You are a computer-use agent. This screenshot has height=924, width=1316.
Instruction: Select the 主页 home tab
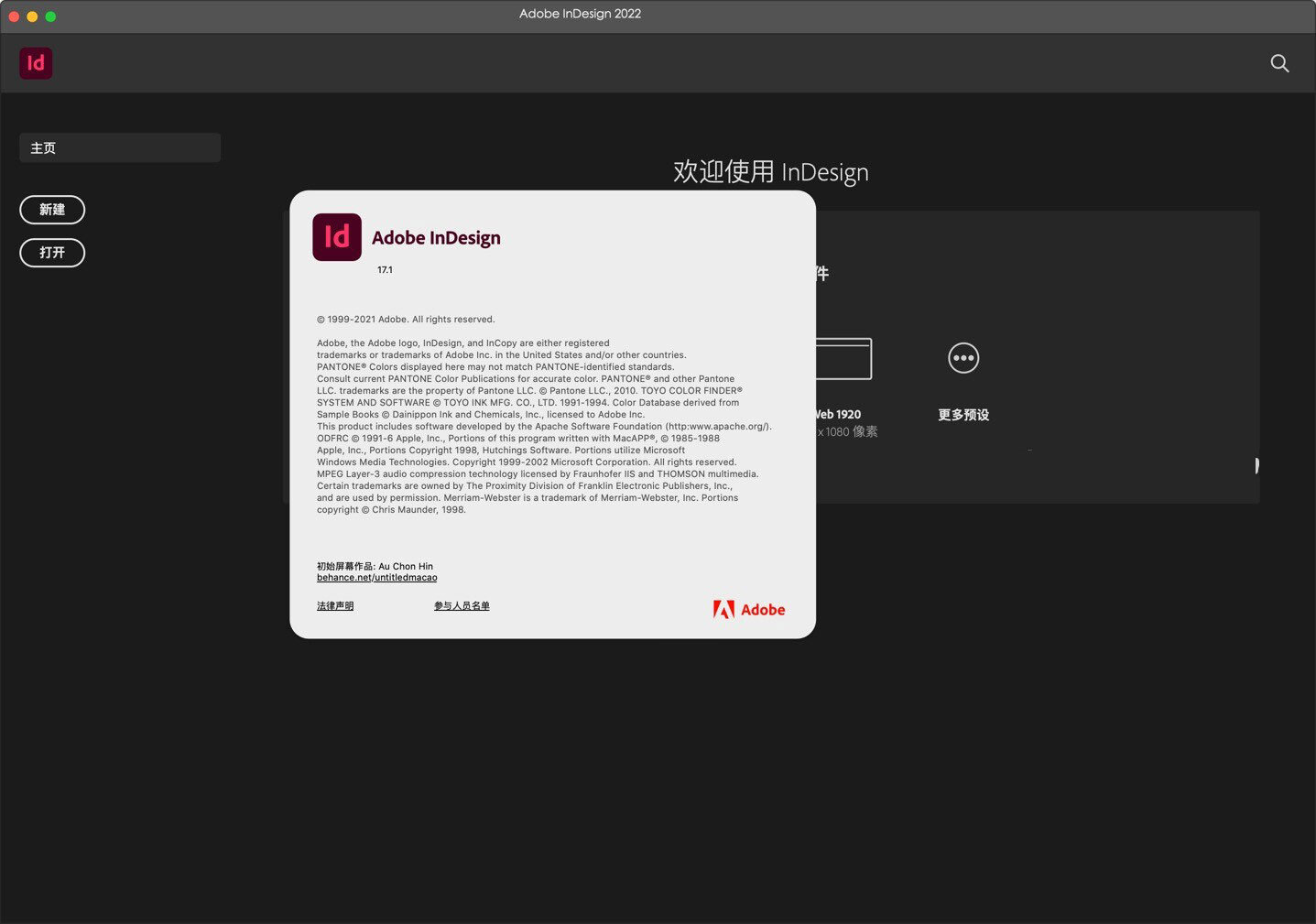tap(120, 147)
